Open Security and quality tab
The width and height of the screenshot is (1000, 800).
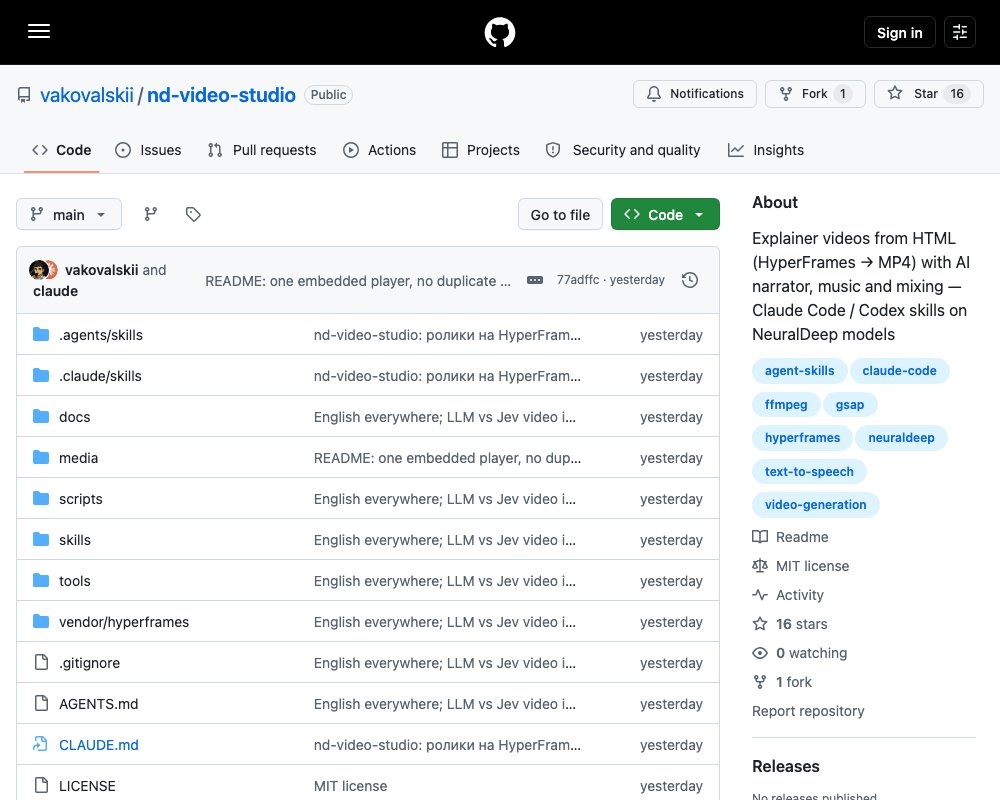pyautogui.click(x=623, y=150)
